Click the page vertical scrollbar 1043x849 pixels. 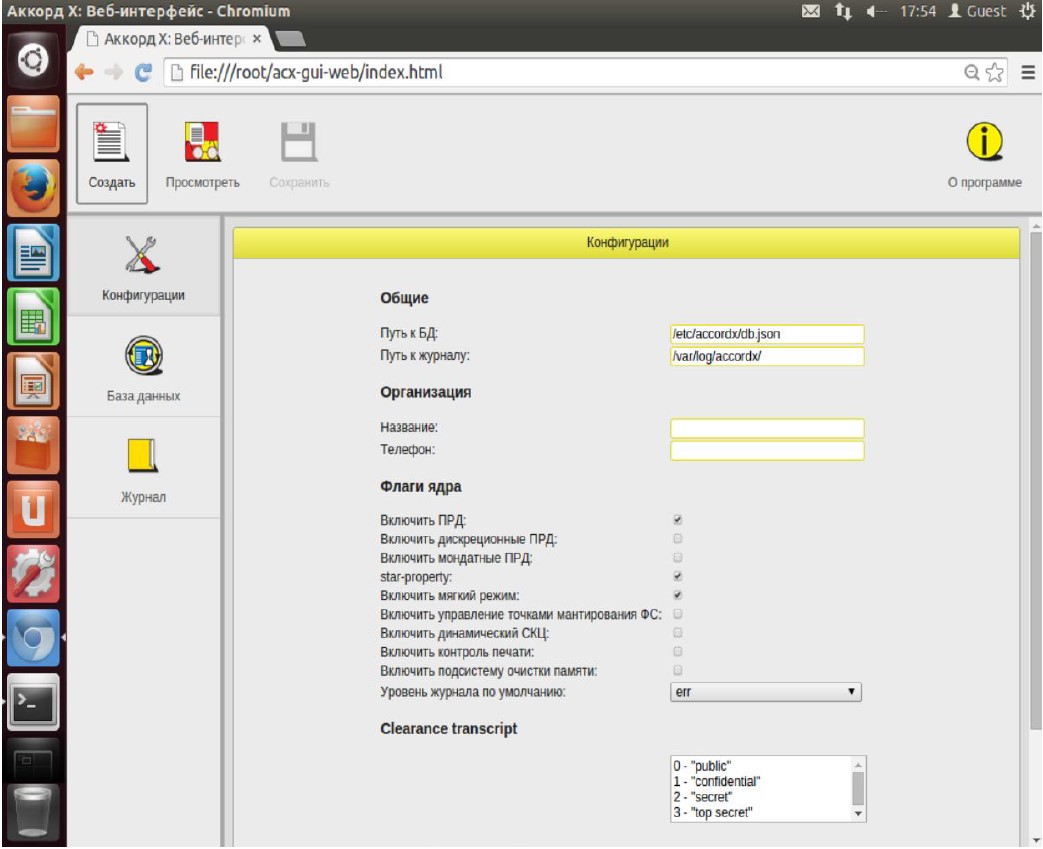pos(1035,479)
